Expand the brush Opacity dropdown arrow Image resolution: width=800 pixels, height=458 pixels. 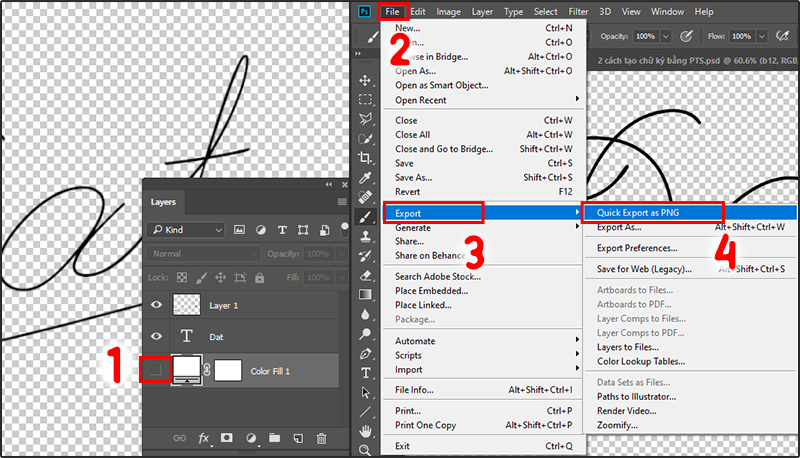pos(666,36)
